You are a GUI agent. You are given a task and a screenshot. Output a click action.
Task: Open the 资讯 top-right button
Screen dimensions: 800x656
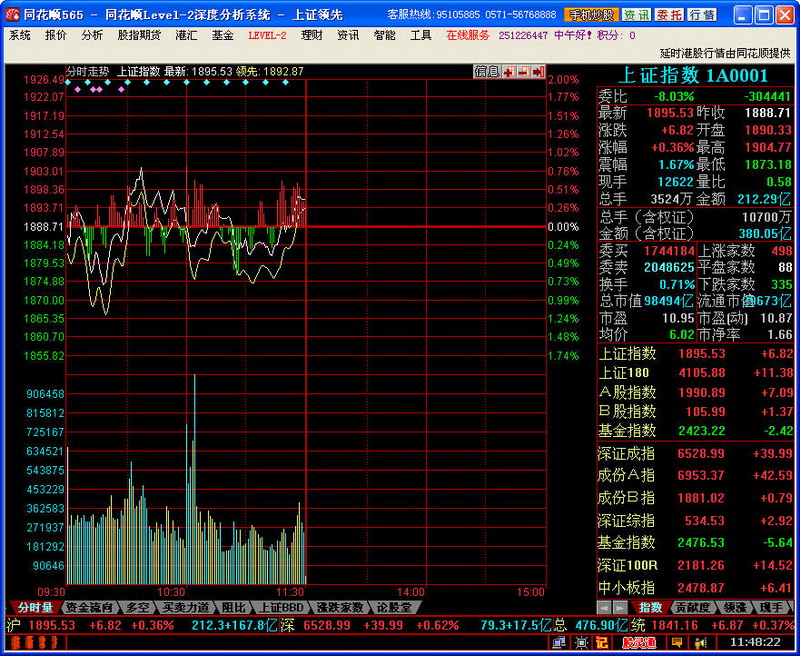click(x=636, y=15)
